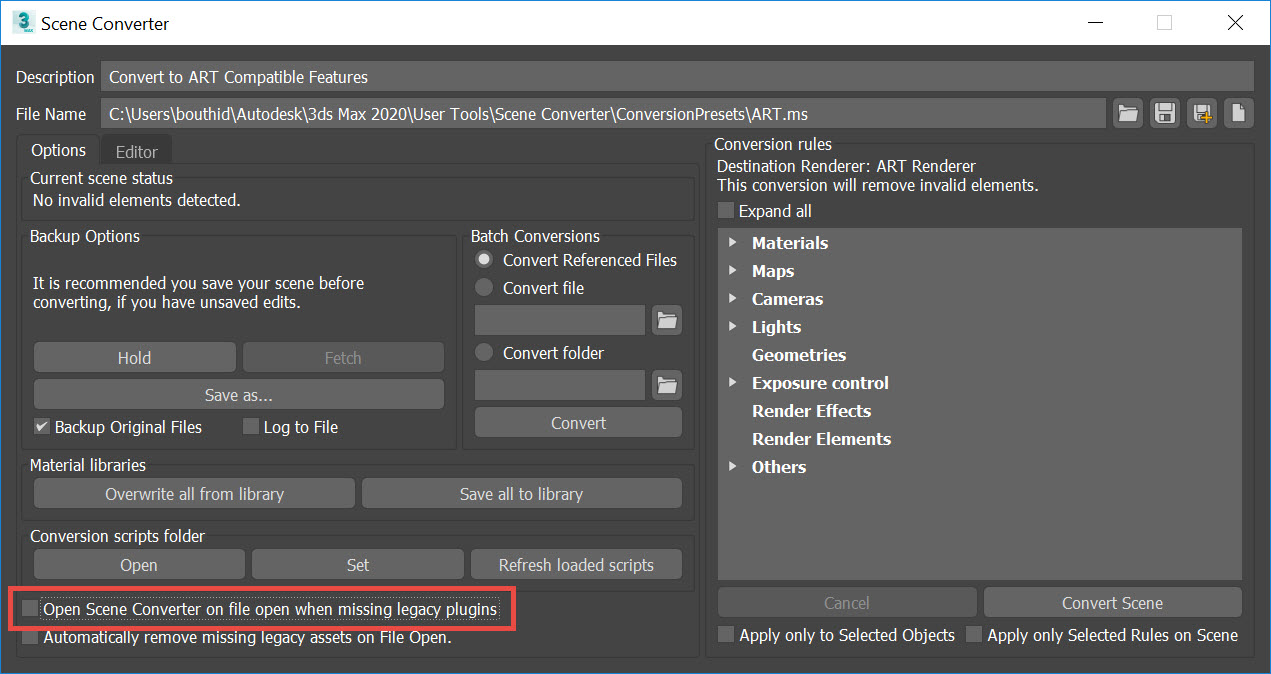The width and height of the screenshot is (1271, 674).
Task: Select Render Elements in rules list
Action: [821, 439]
